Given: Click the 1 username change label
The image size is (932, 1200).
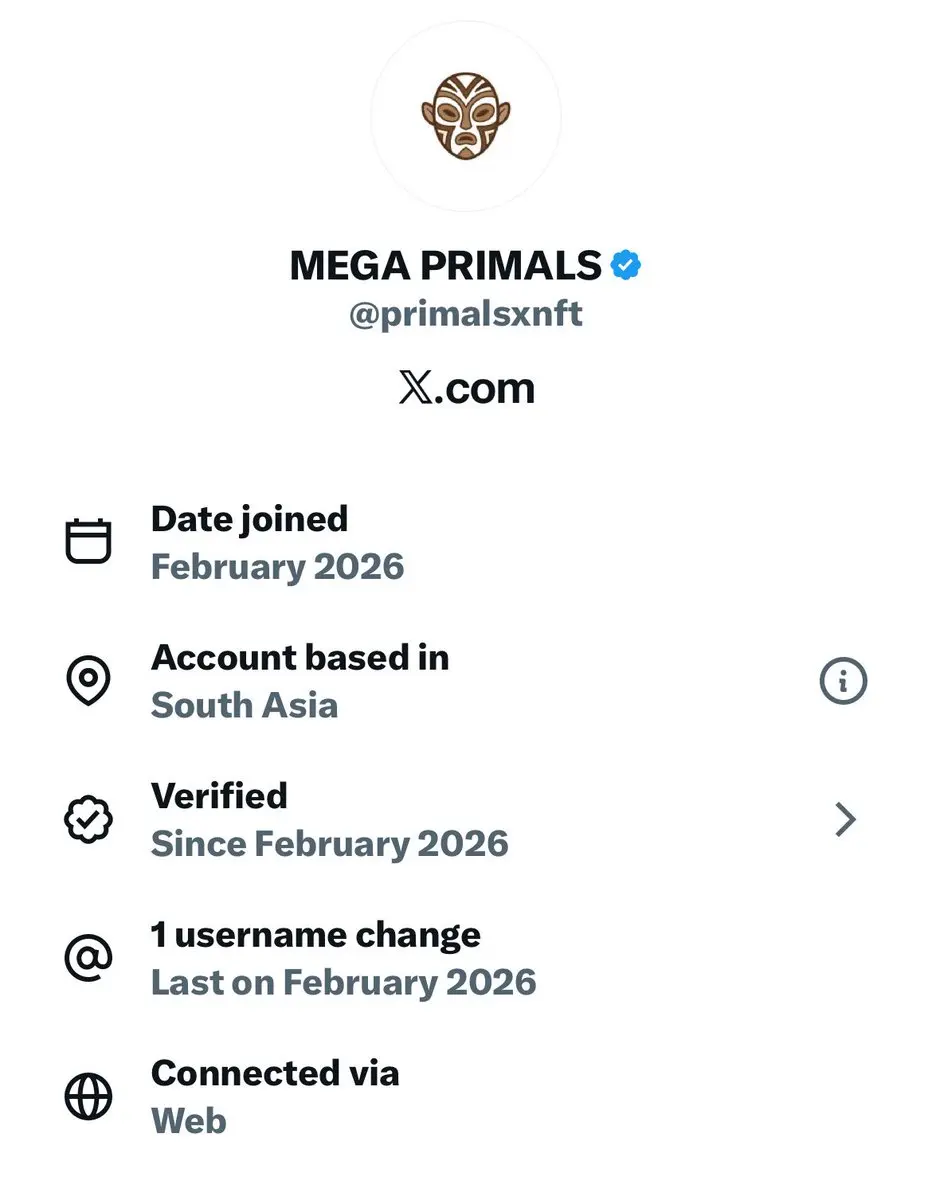Looking at the screenshot, I should (x=315, y=935).
